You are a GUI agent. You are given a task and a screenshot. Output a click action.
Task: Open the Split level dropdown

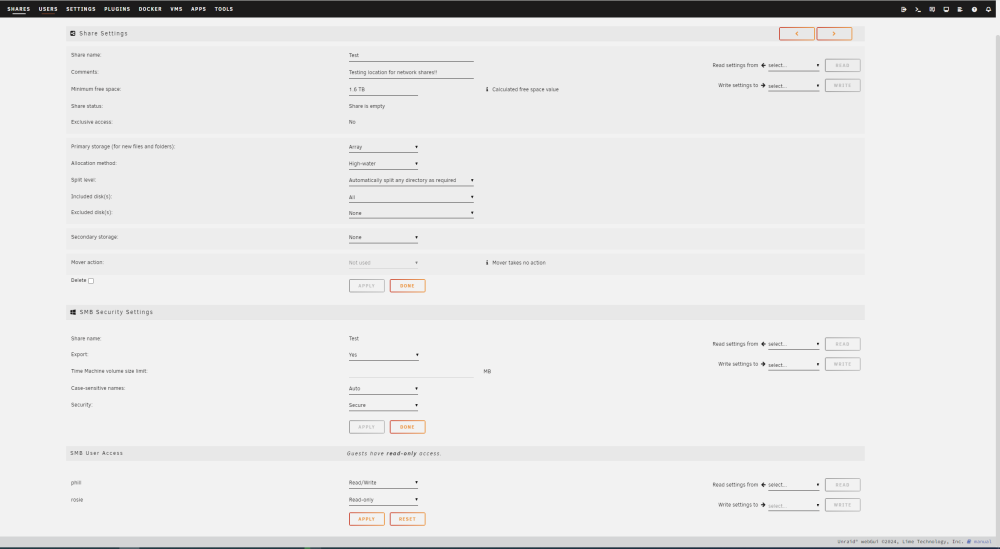411,180
